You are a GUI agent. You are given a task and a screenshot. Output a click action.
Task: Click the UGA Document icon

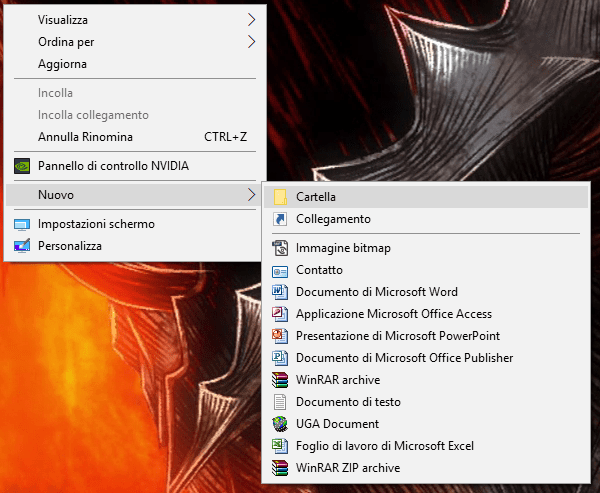click(280, 424)
